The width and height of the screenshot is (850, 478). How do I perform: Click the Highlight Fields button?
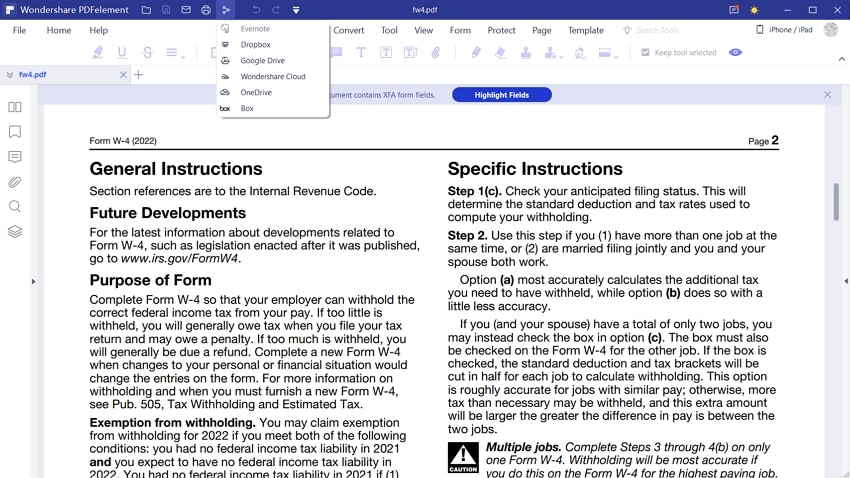pyautogui.click(x=501, y=95)
